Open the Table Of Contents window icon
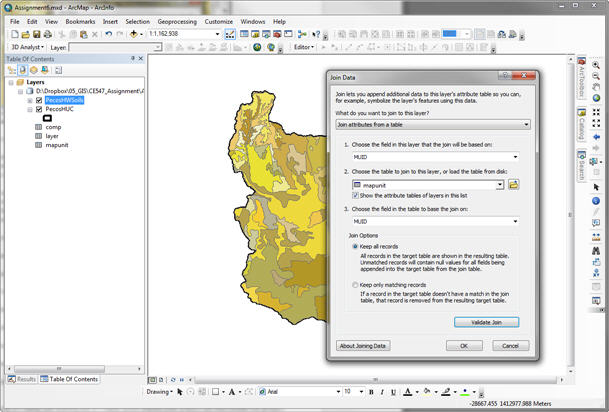The width and height of the screenshot is (609, 412). [244, 34]
